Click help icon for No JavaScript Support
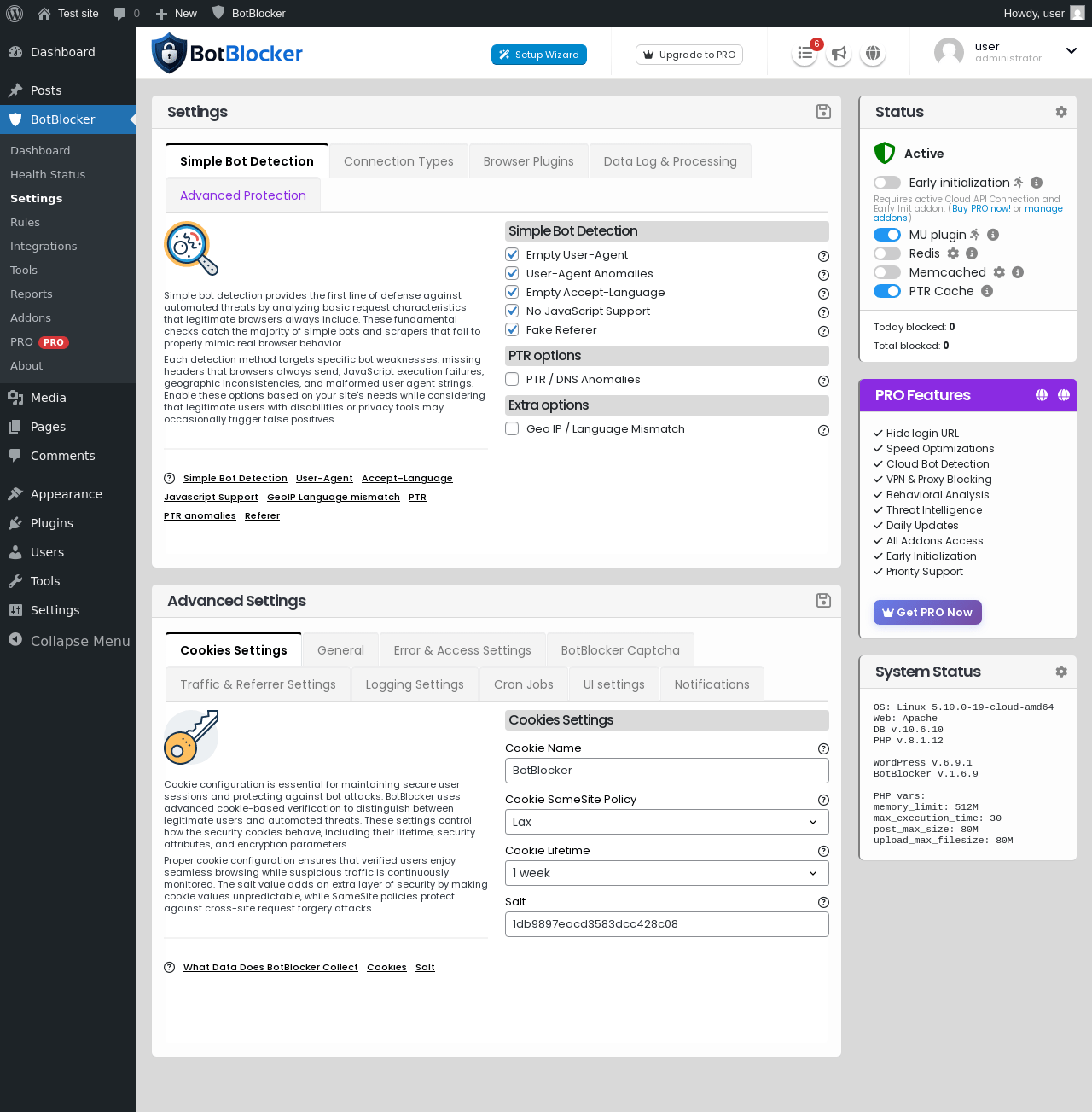Viewport: 1092px width, 1112px height. pyautogui.click(x=823, y=312)
